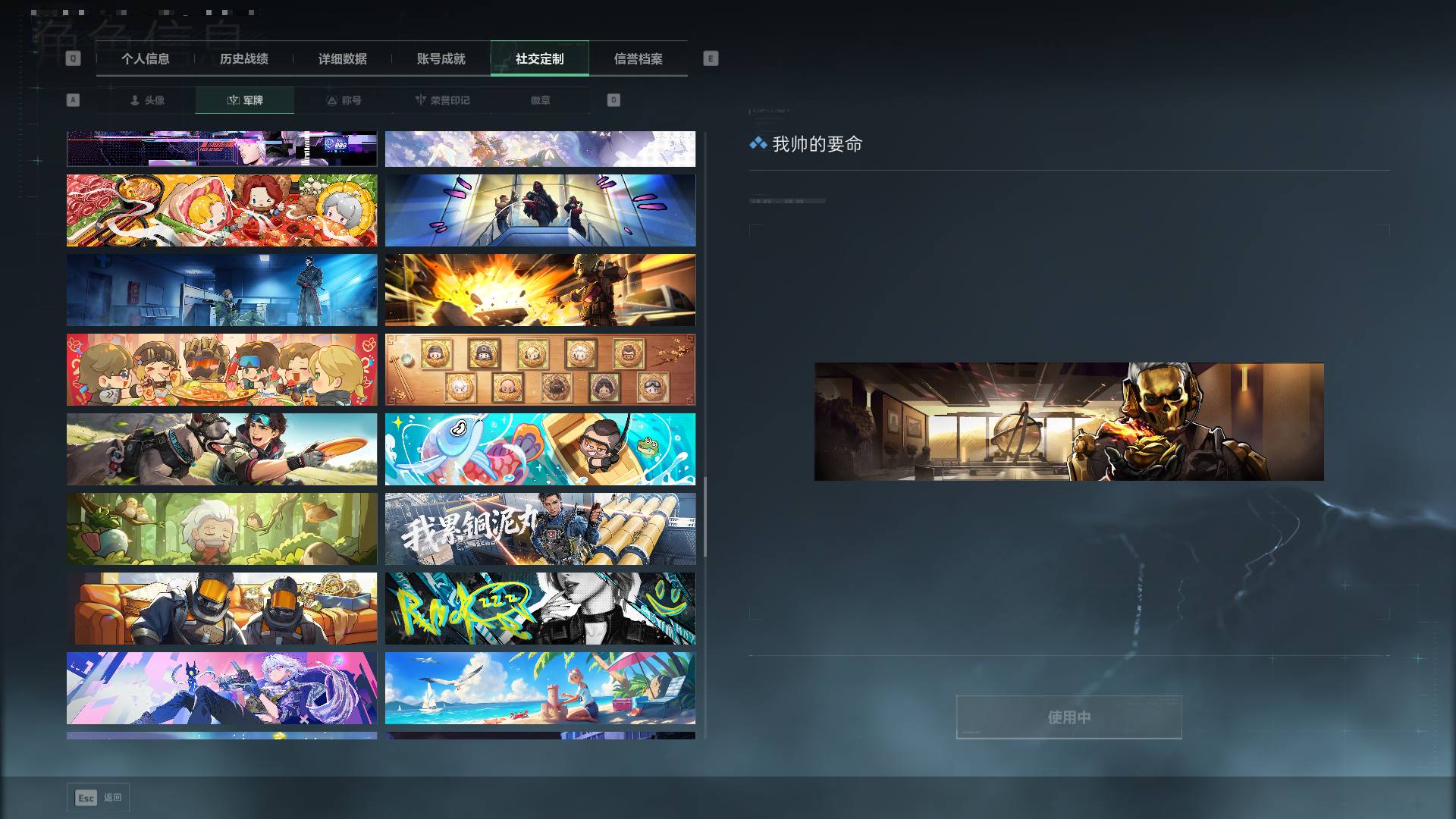Open the 详细数据 tab
Screen dimensions: 1456x819
coord(343,58)
